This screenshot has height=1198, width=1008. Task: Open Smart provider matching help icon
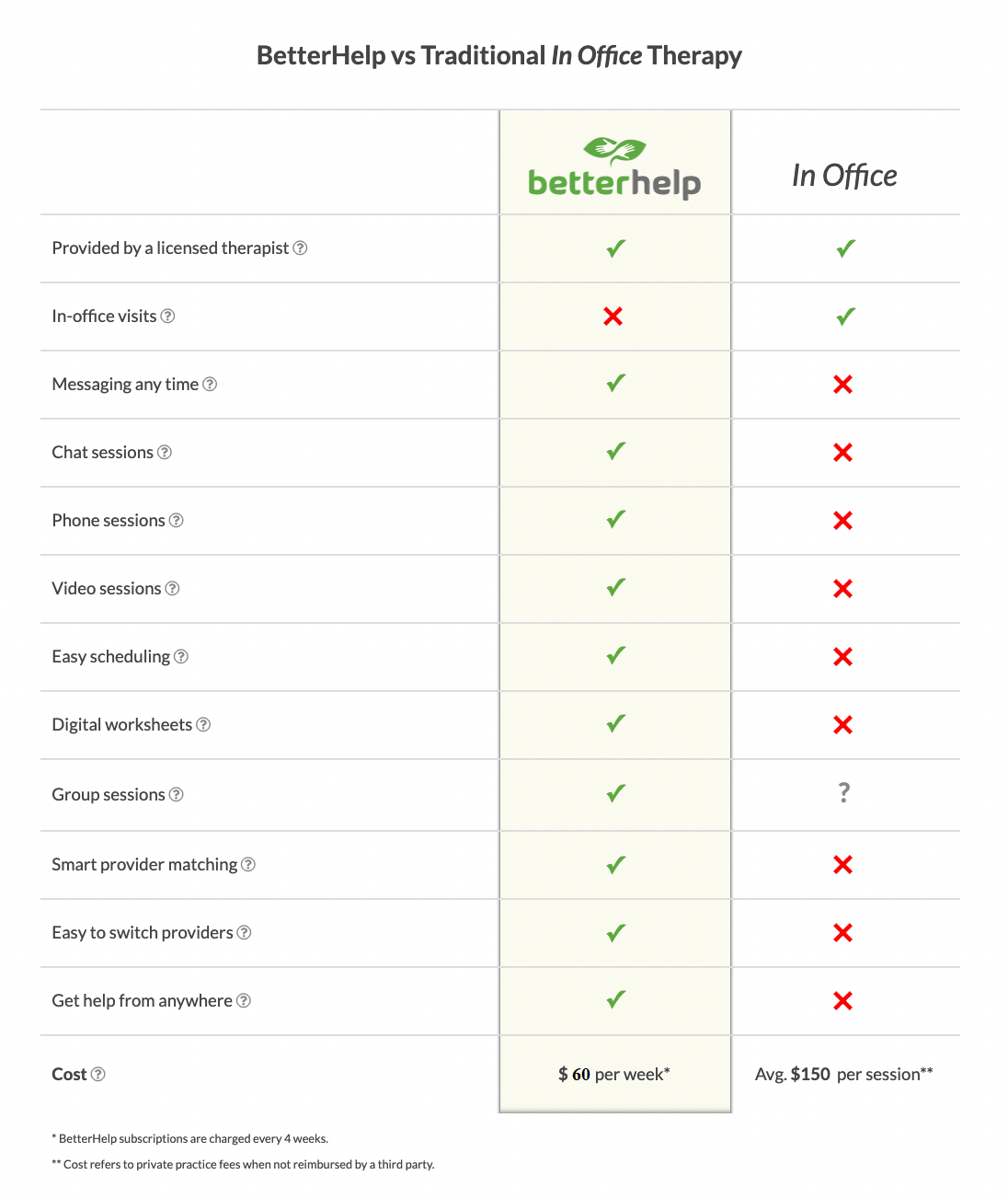(248, 865)
